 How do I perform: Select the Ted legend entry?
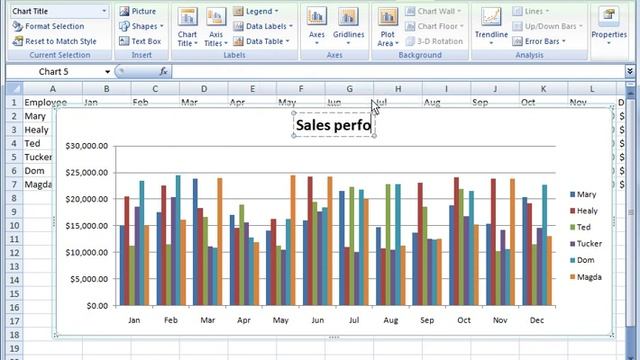[580, 227]
